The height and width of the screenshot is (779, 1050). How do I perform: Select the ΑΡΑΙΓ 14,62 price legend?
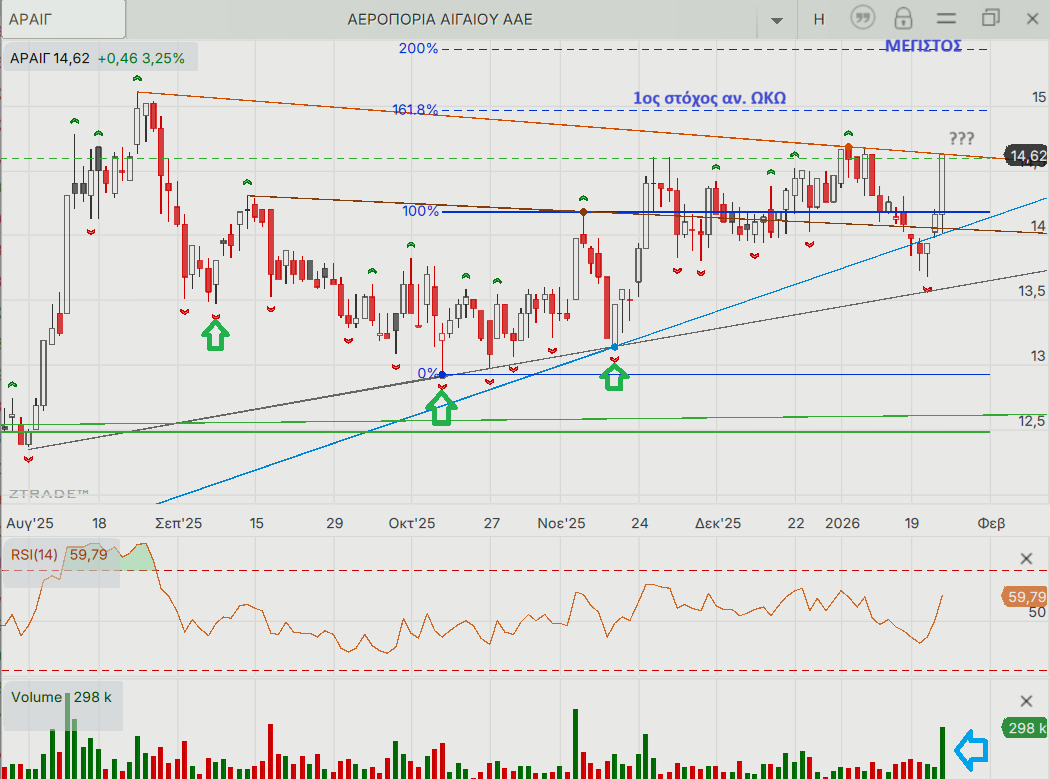coord(98,58)
